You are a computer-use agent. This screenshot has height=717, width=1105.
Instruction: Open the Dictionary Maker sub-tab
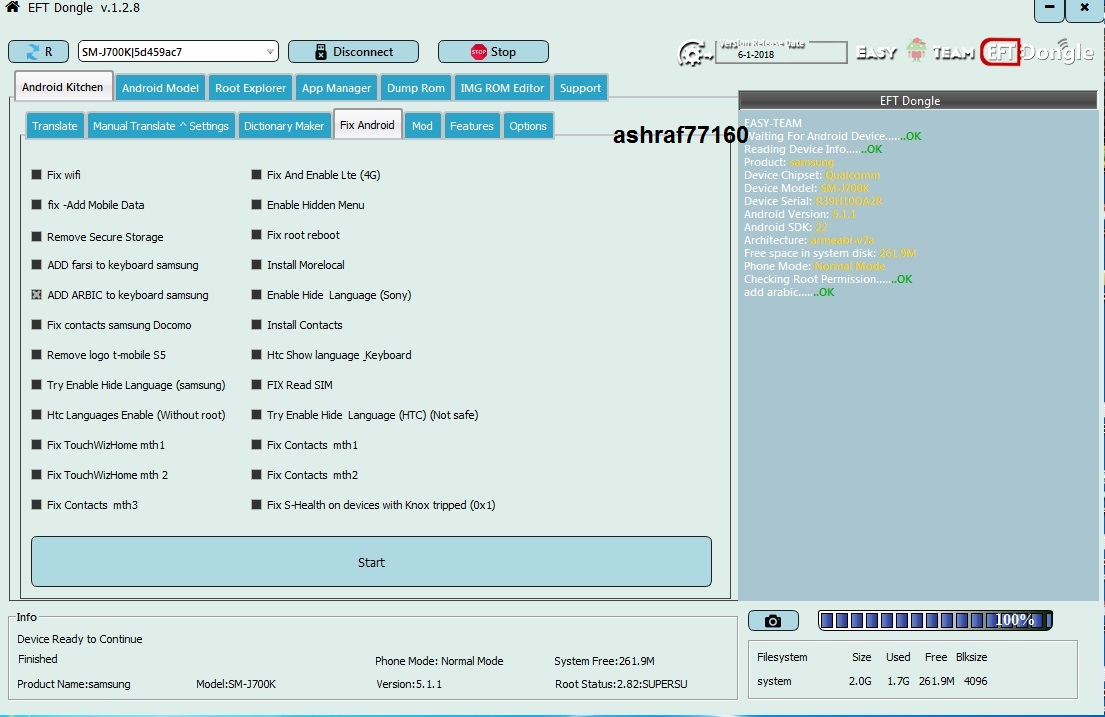pyautogui.click(x=283, y=125)
